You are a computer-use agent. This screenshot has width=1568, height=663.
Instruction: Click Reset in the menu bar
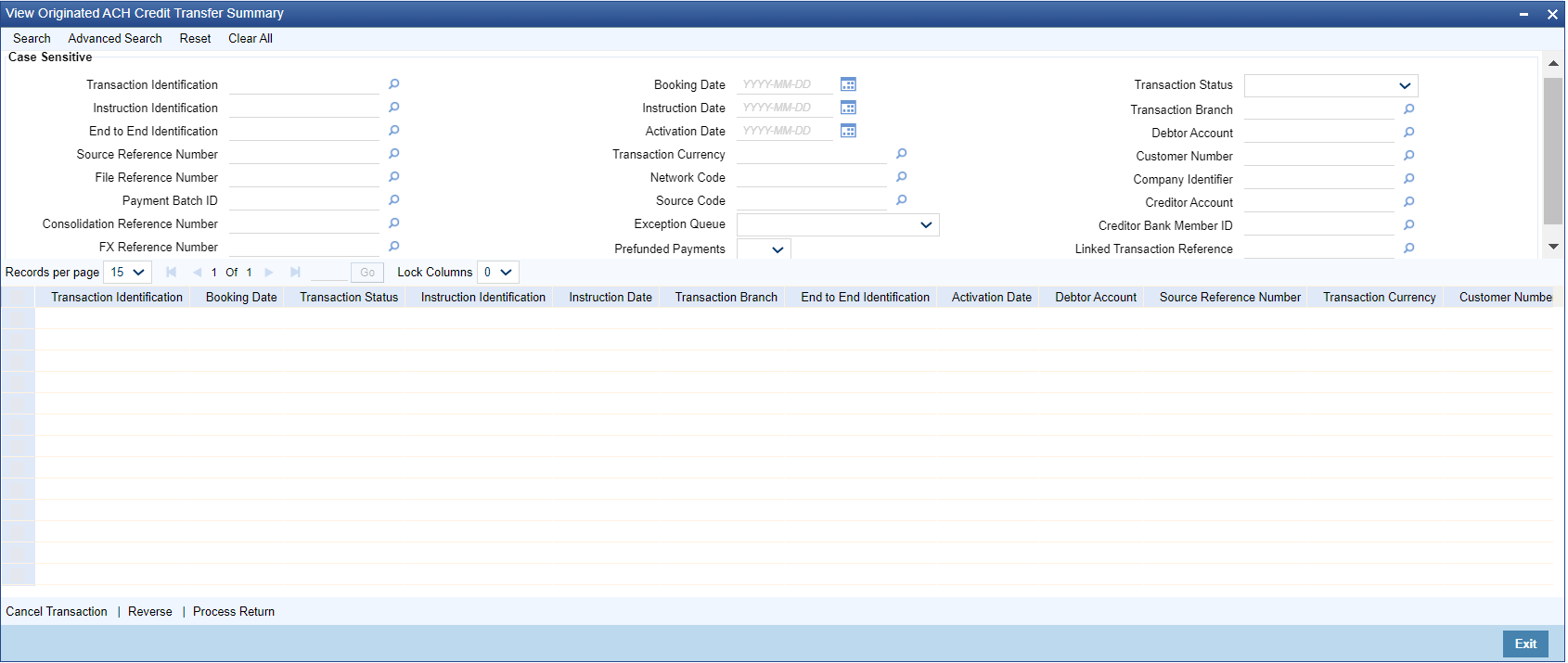195,39
